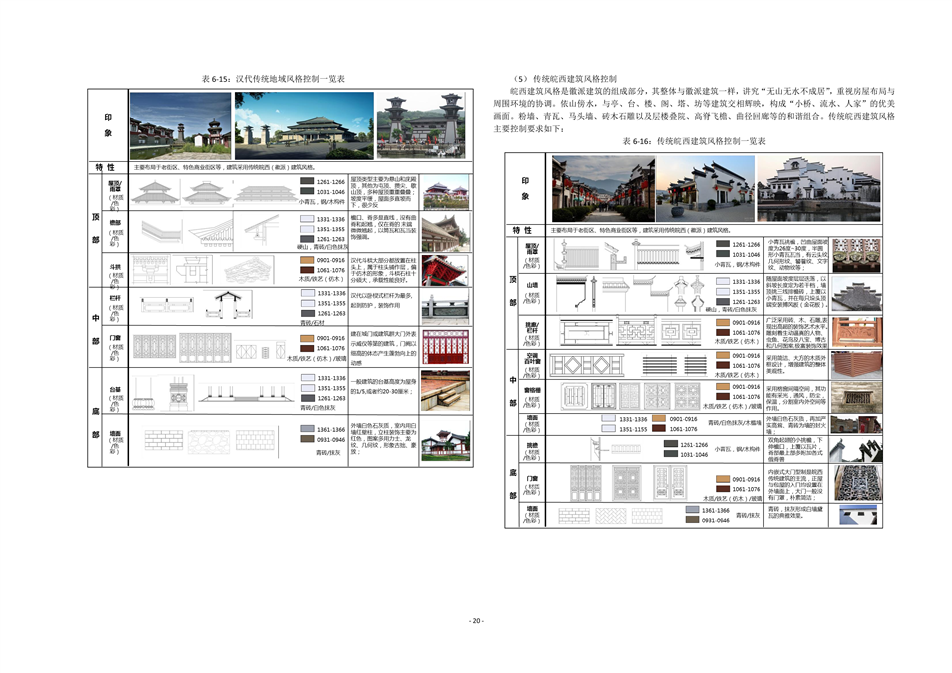Viewport: 952px width, 673px height.
Task: Open the twin watchtowers photo in table 6-15
Action: pos(423,126)
